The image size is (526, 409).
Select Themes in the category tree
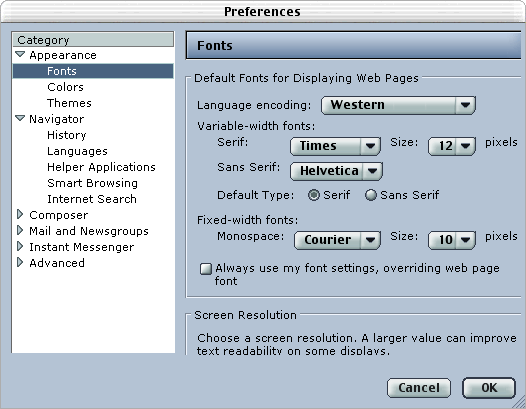click(x=69, y=103)
